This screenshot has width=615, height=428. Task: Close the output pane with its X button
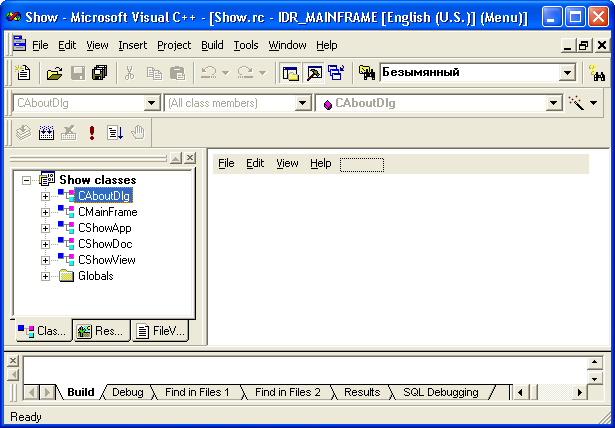tap(13, 361)
